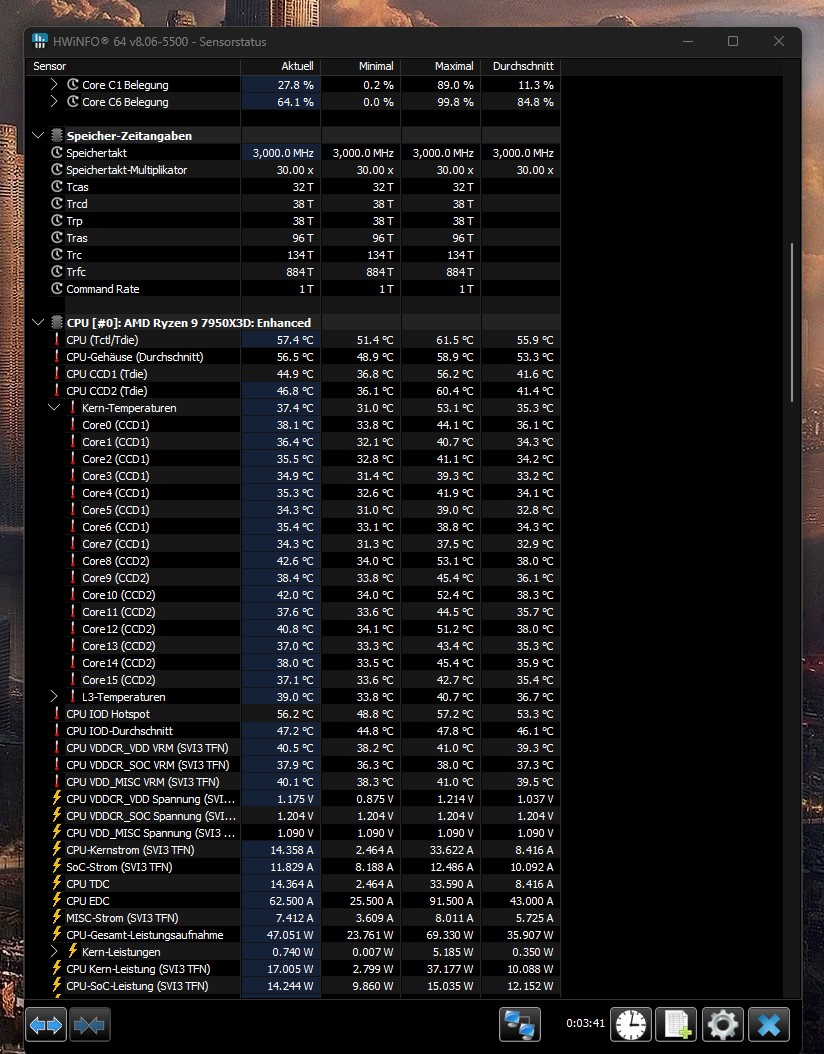This screenshot has height=1054, width=824.
Task: Click the clock reset timer icon
Action: 630,1024
